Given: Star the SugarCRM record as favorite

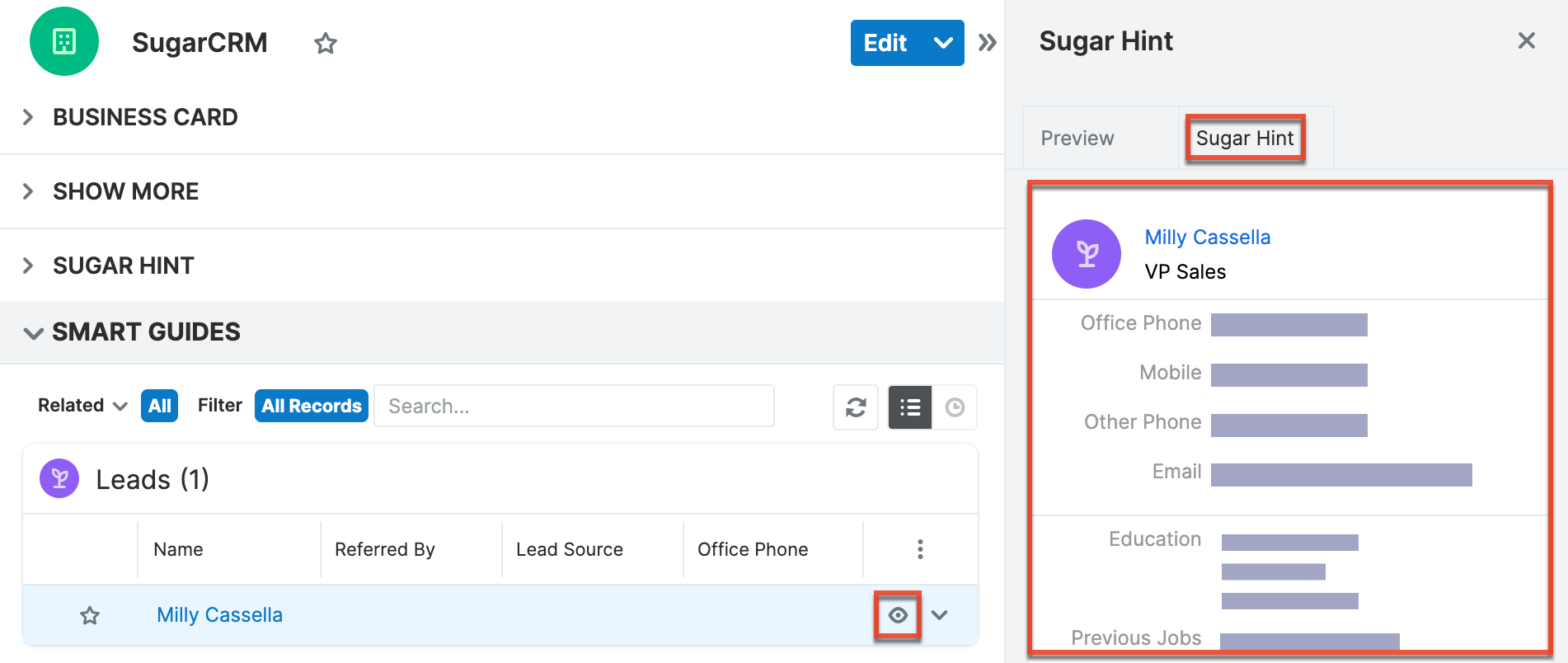Looking at the screenshot, I should point(326,43).
